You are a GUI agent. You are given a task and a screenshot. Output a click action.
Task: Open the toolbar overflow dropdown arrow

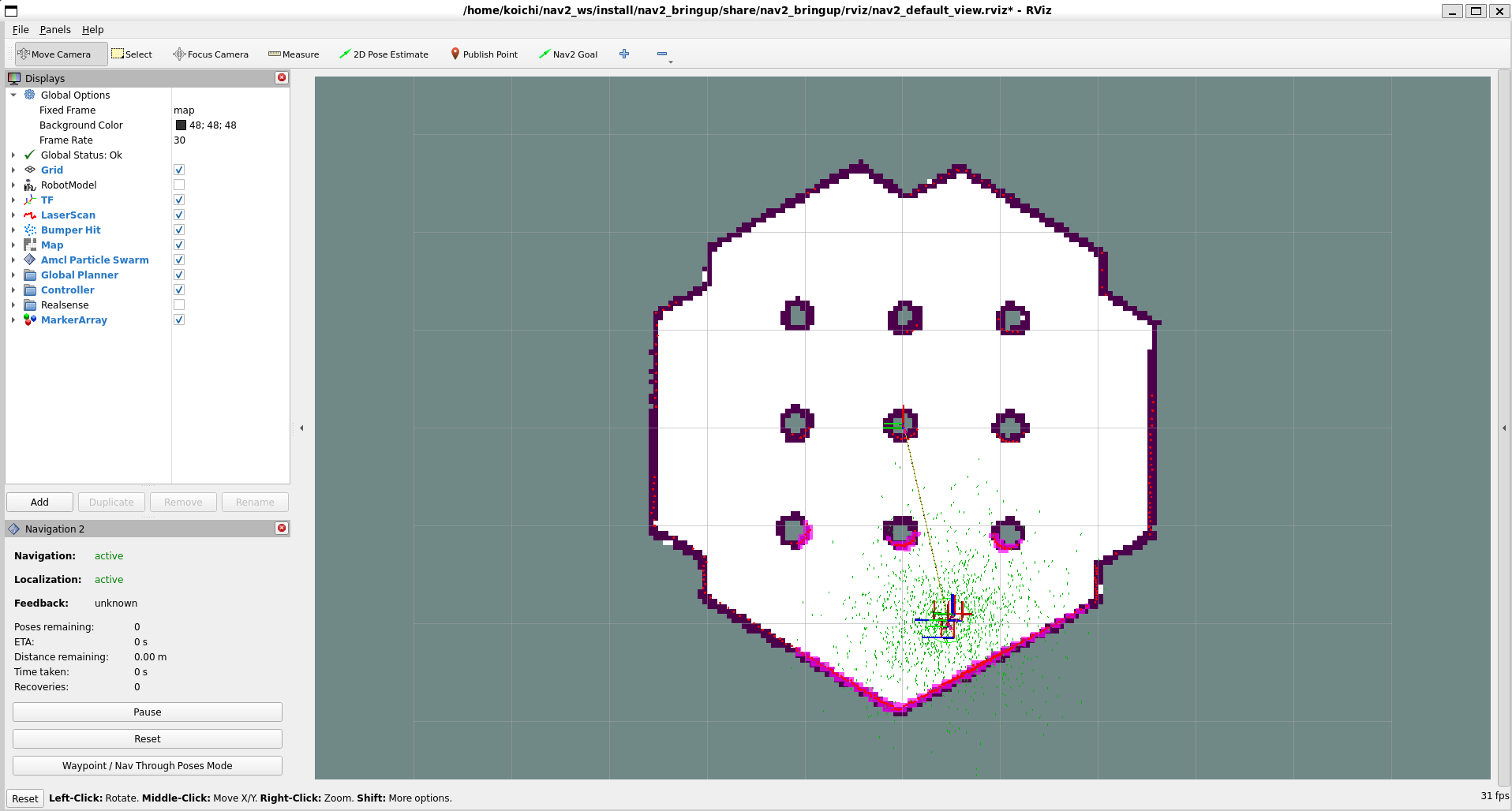[x=671, y=62]
